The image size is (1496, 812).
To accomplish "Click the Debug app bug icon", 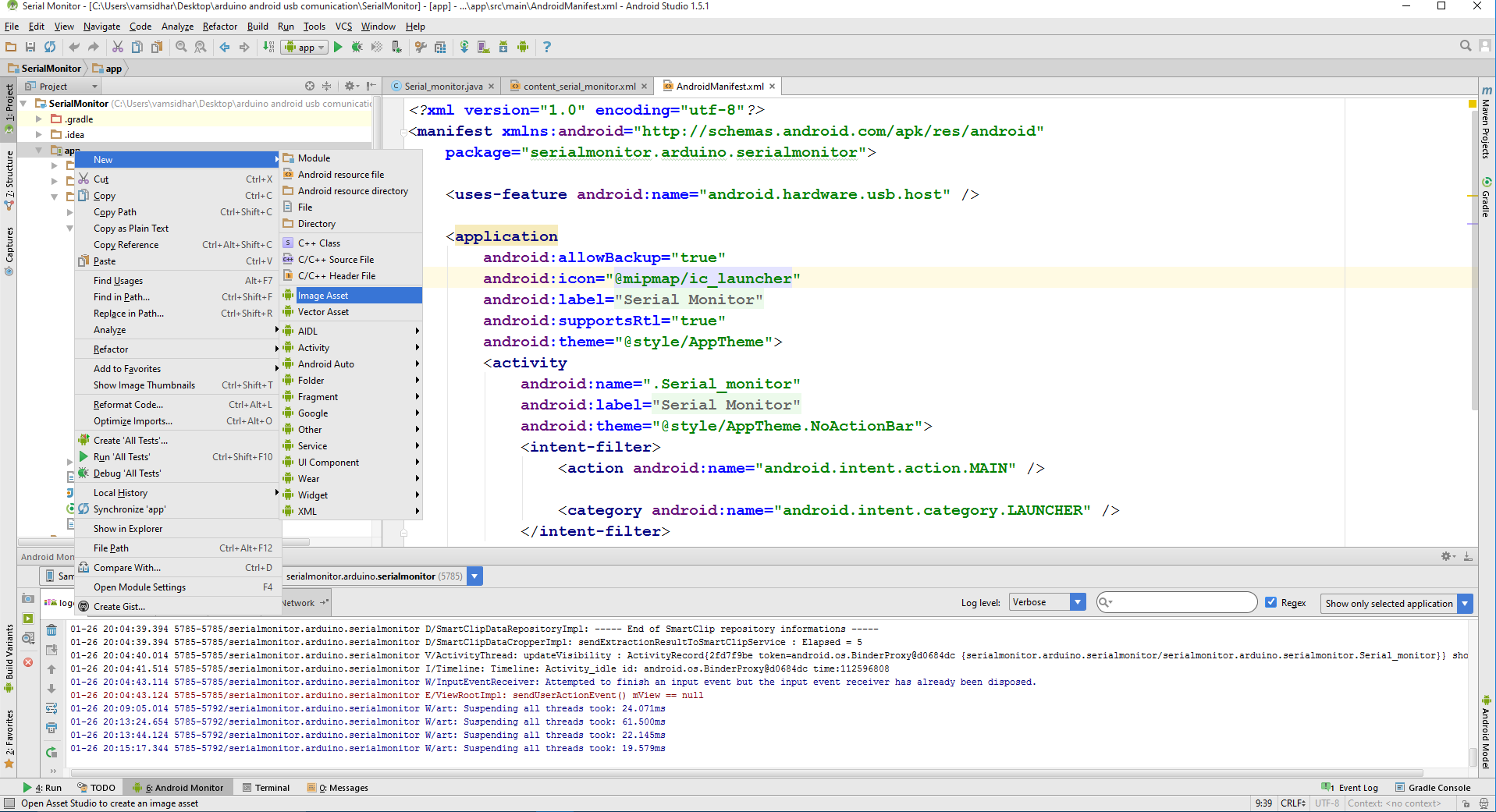I will click(357, 47).
